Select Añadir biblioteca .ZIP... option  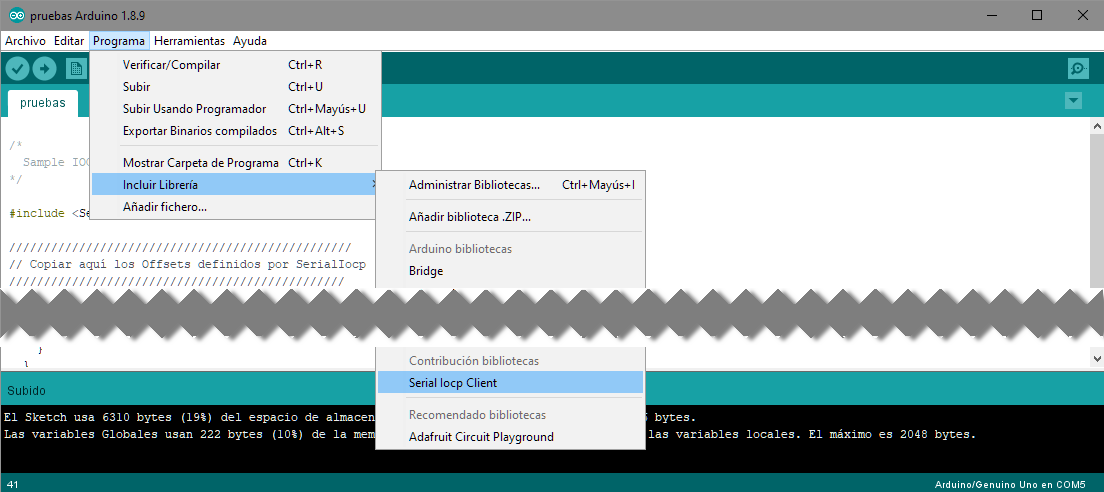(x=469, y=217)
